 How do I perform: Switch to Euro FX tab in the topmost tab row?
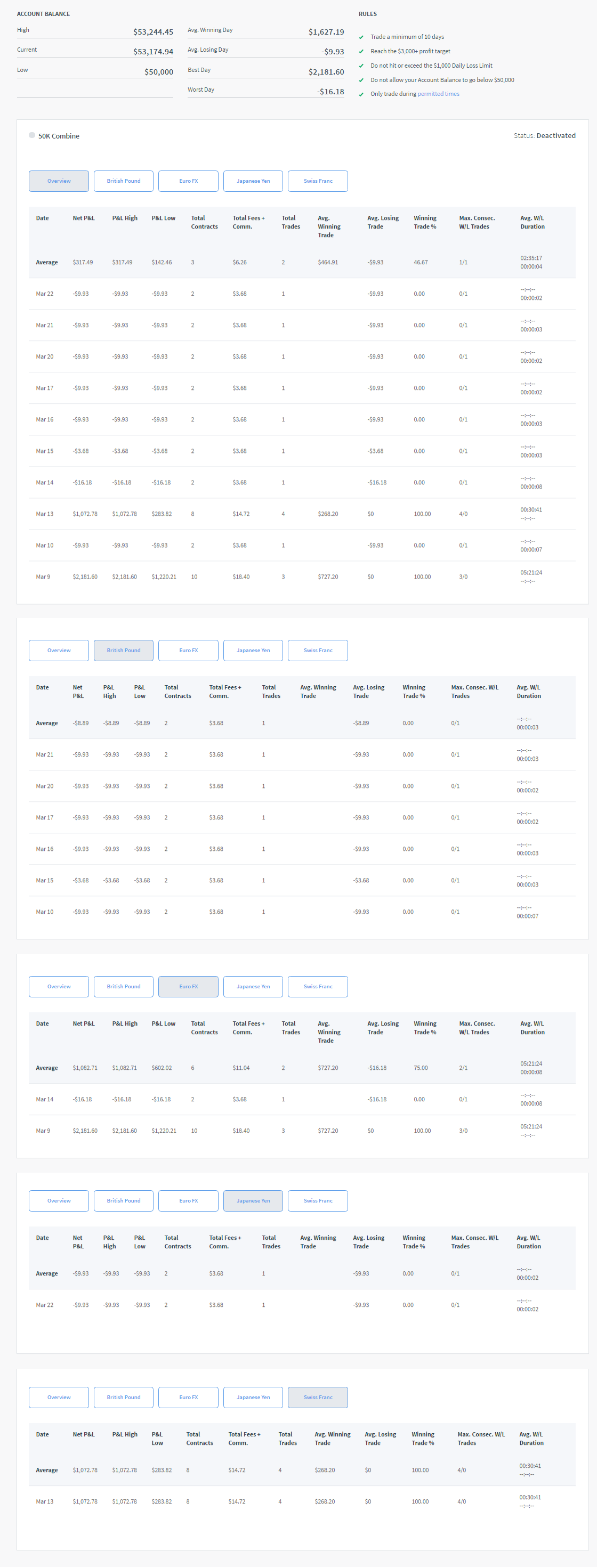click(188, 181)
